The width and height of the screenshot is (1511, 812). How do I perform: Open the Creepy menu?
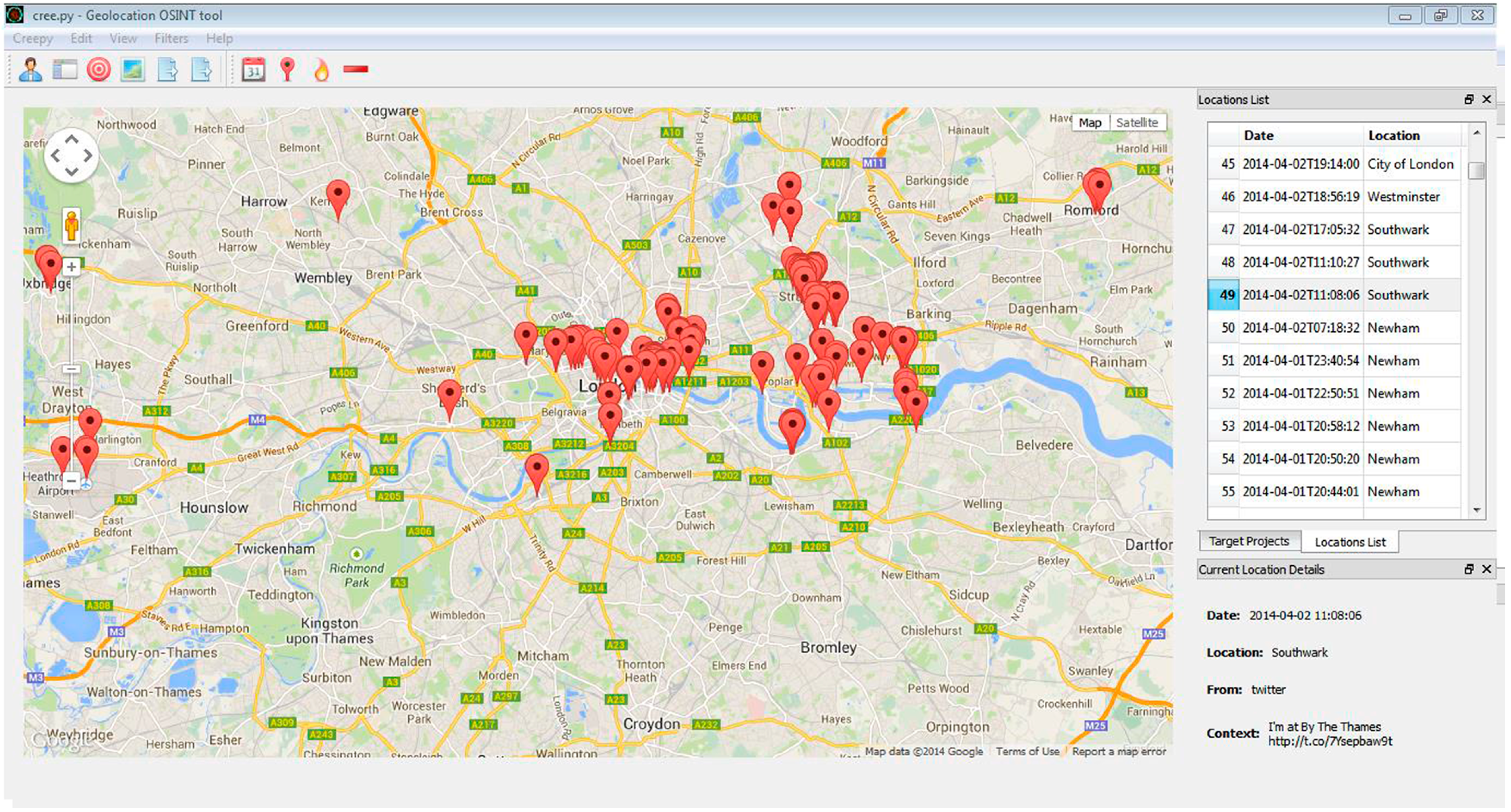click(x=33, y=39)
